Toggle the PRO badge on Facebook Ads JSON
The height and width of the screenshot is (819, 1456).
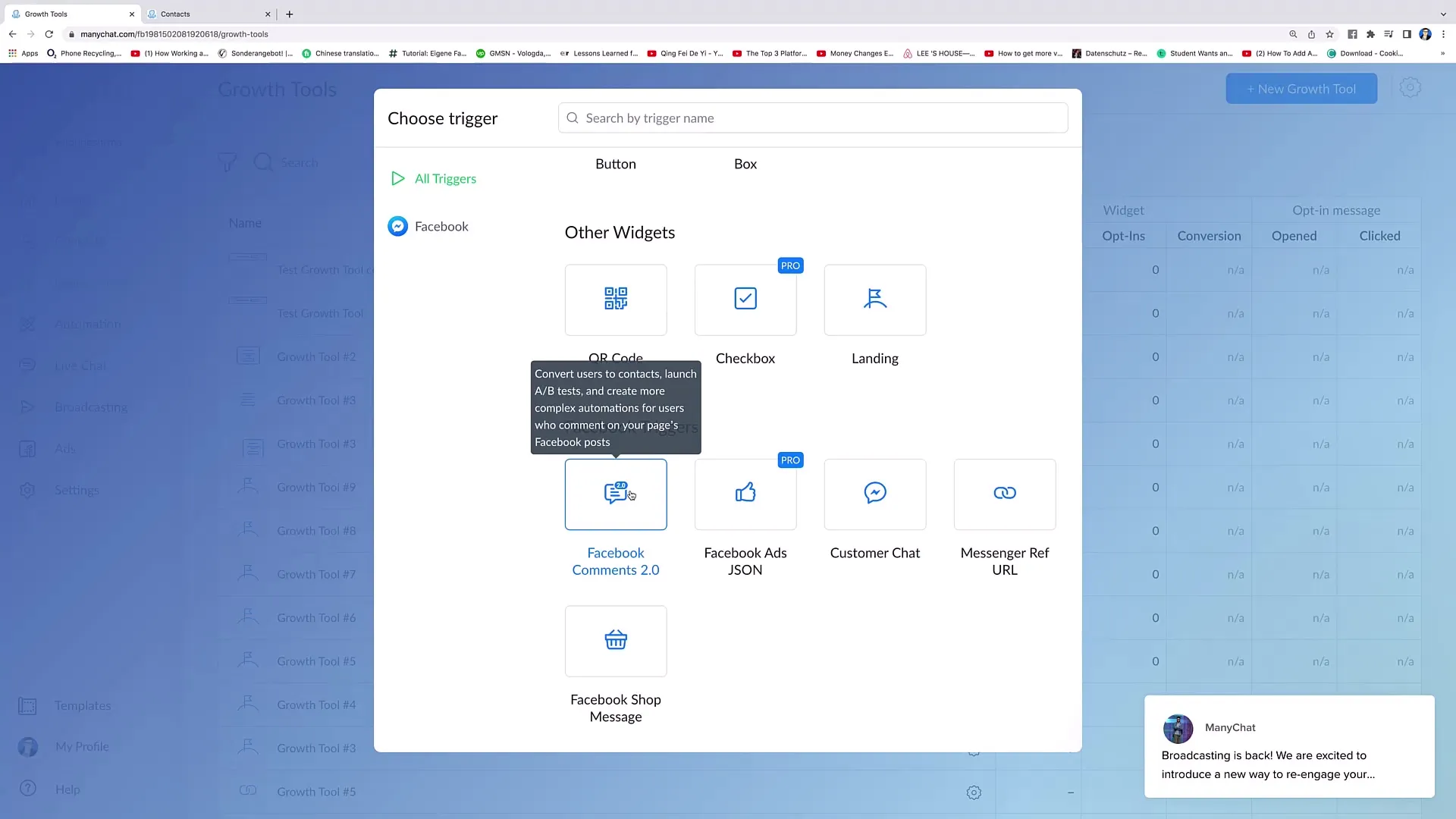click(x=790, y=460)
